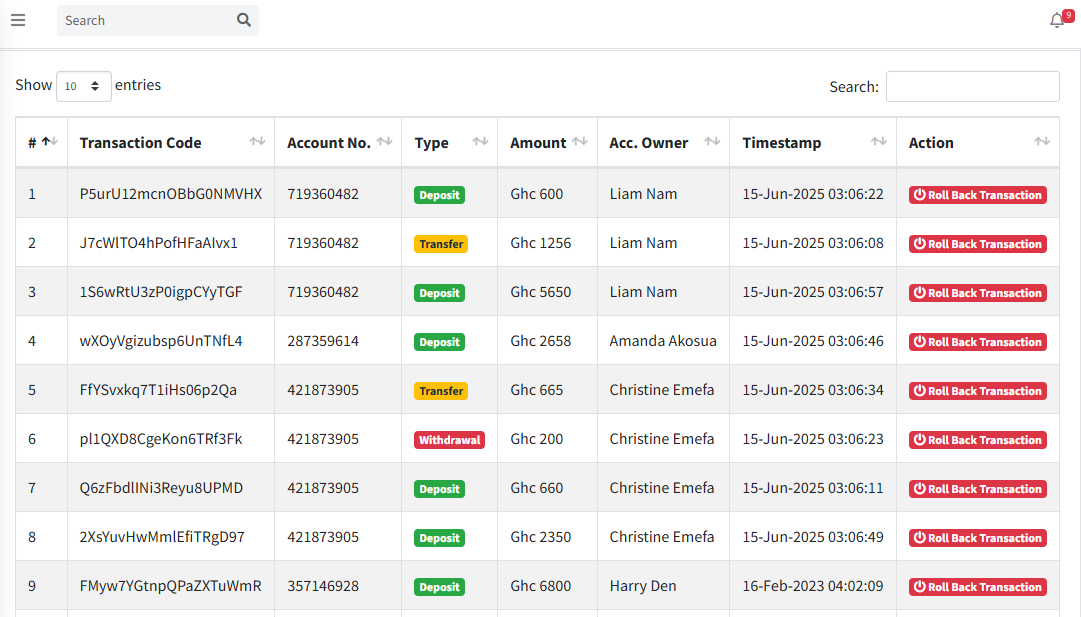The height and width of the screenshot is (617, 1081).
Task: Click amount Ghc 2350
Action: point(540,537)
